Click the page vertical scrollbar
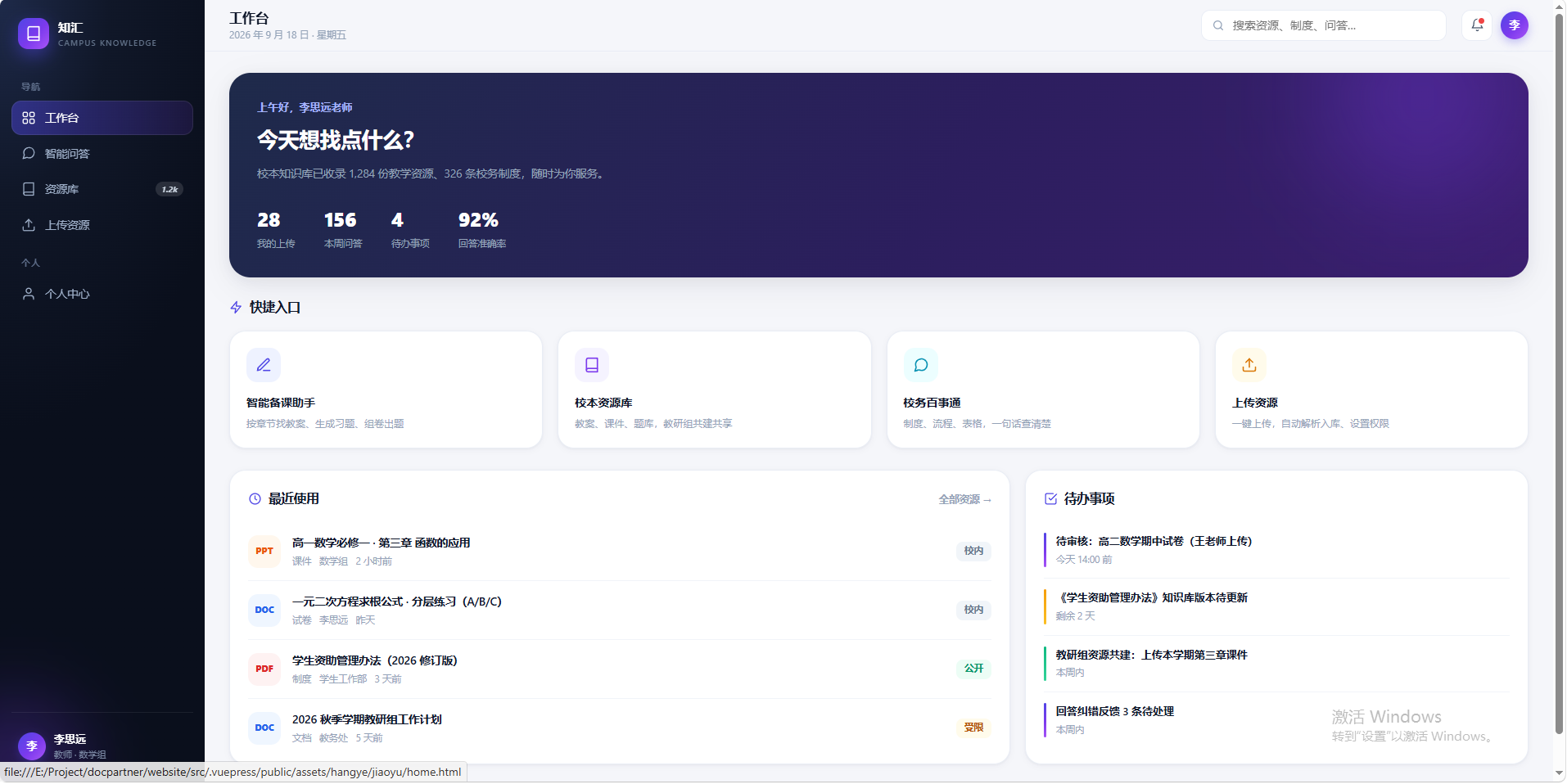This screenshot has width=1567, height=784. click(1559, 374)
